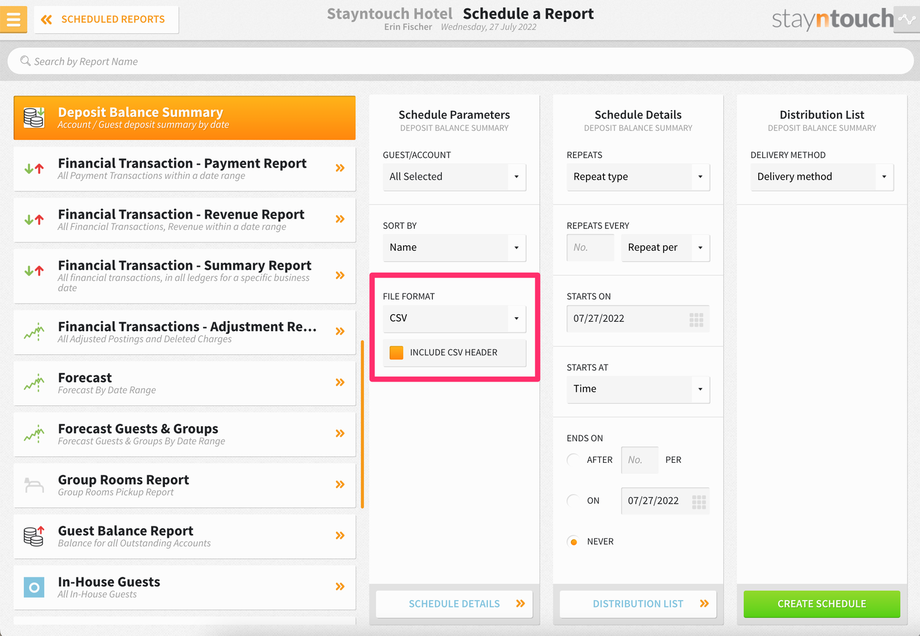The image size is (920, 636).
Task: Open the Delivery method dropdown
Action: pos(821,177)
